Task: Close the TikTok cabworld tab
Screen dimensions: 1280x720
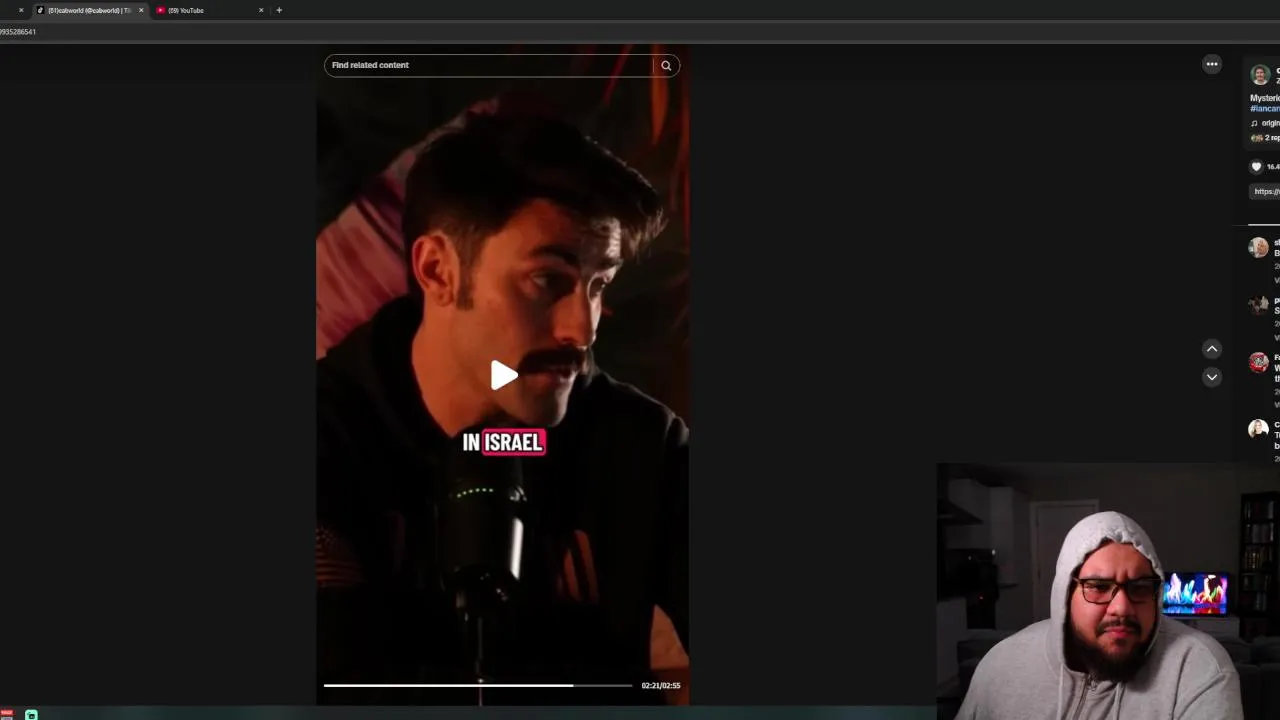Action: point(141,10)
